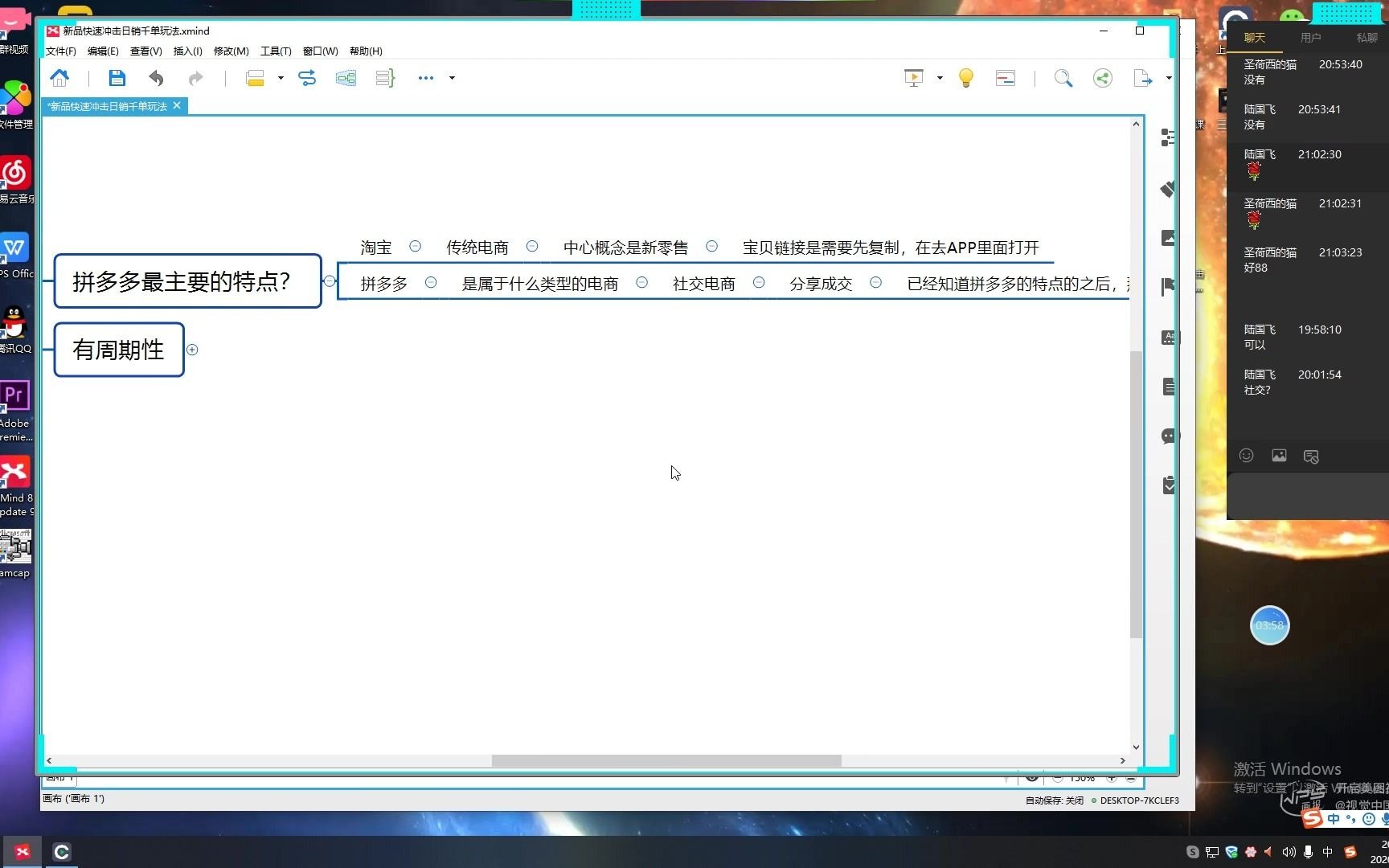Open the topic insert dropdown arrow
The height and width of the screenshot is (868, 1389).
click(281, 78)
